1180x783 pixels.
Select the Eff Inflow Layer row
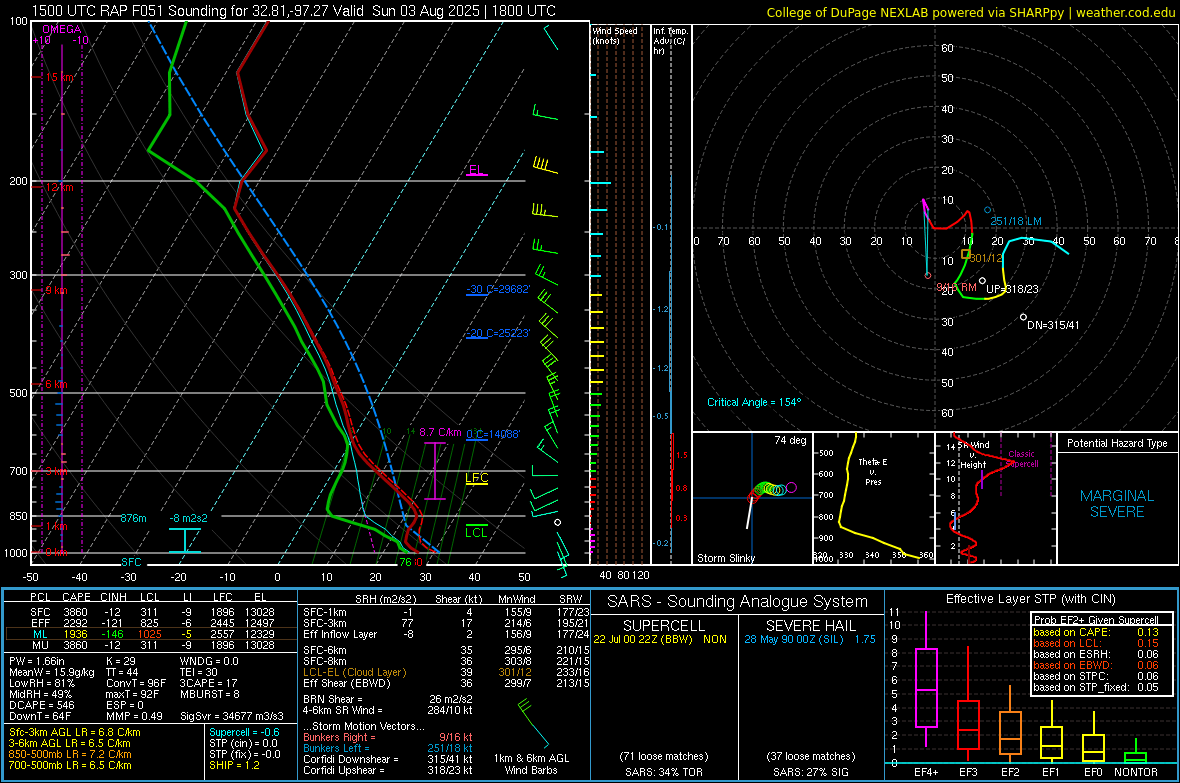446,634
